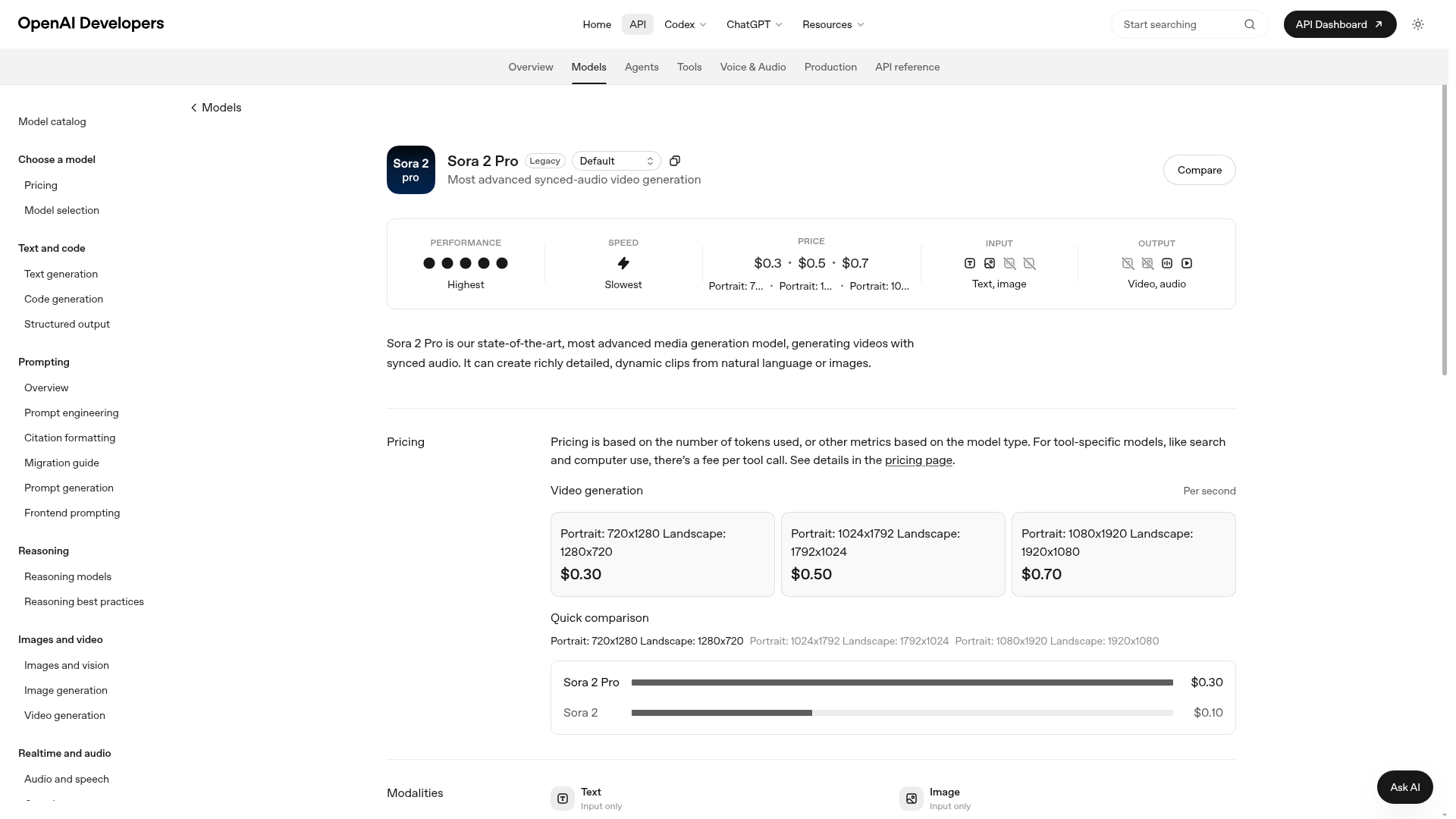Open the API Dashboard button

(1340, 24)
